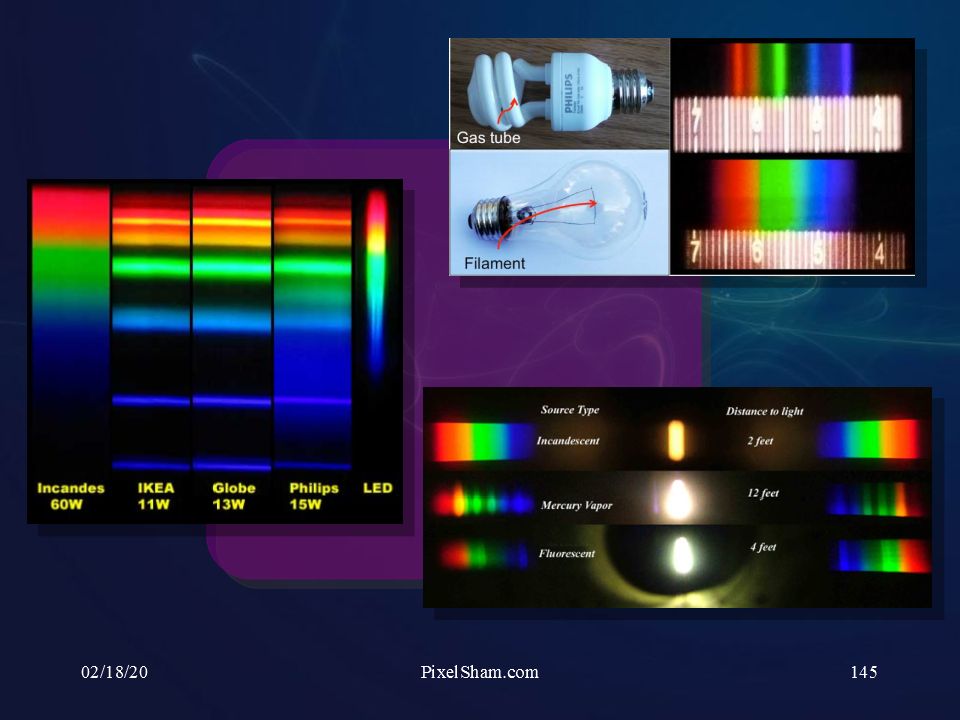This screenshot has width=960, height=720.
Task: Click the Gas tube caption
Action: [x=488, y=138]
